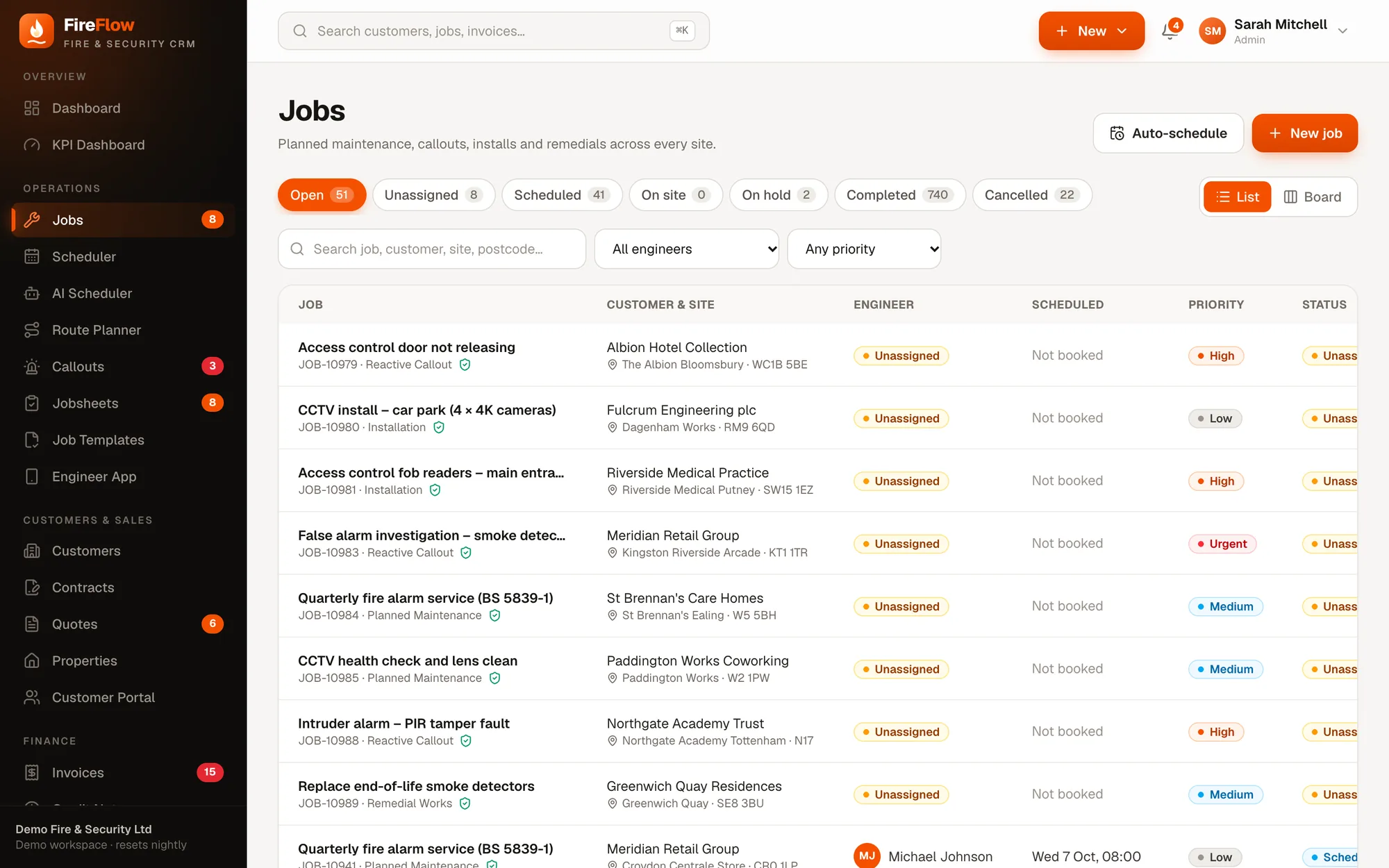The image size is (1389, 868).
Task: Click Paddington Works Coworking customer name
Action: coord(697,661)
